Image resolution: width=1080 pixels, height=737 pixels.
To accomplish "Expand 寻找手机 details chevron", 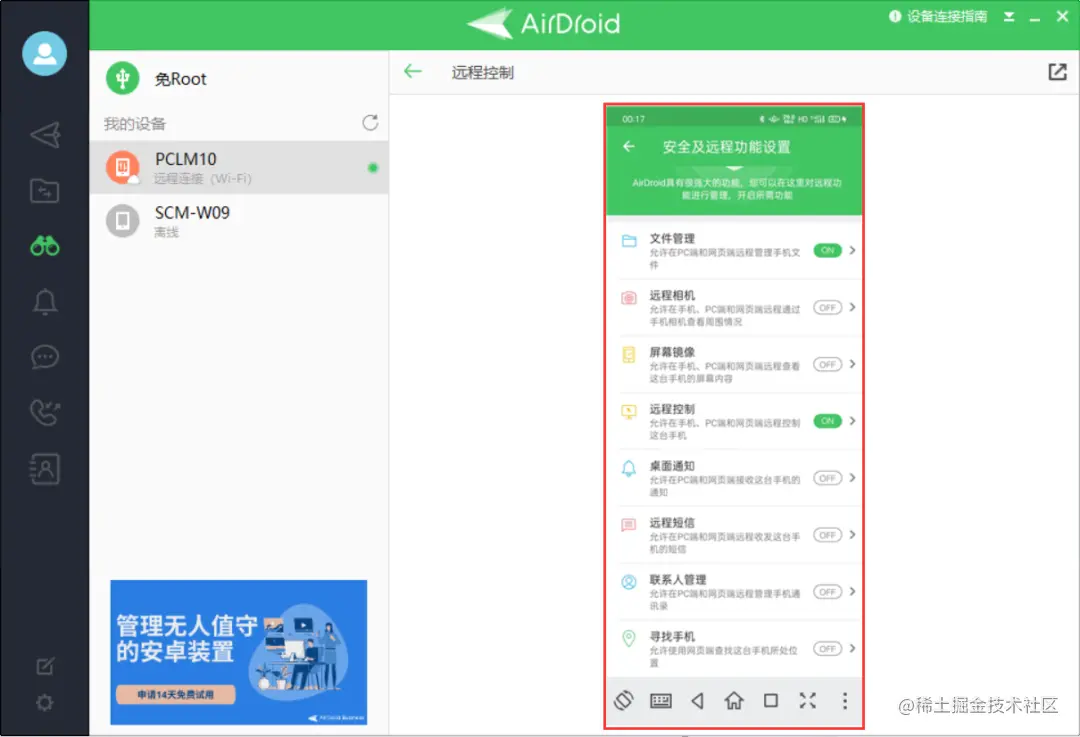I will point(853,648).
